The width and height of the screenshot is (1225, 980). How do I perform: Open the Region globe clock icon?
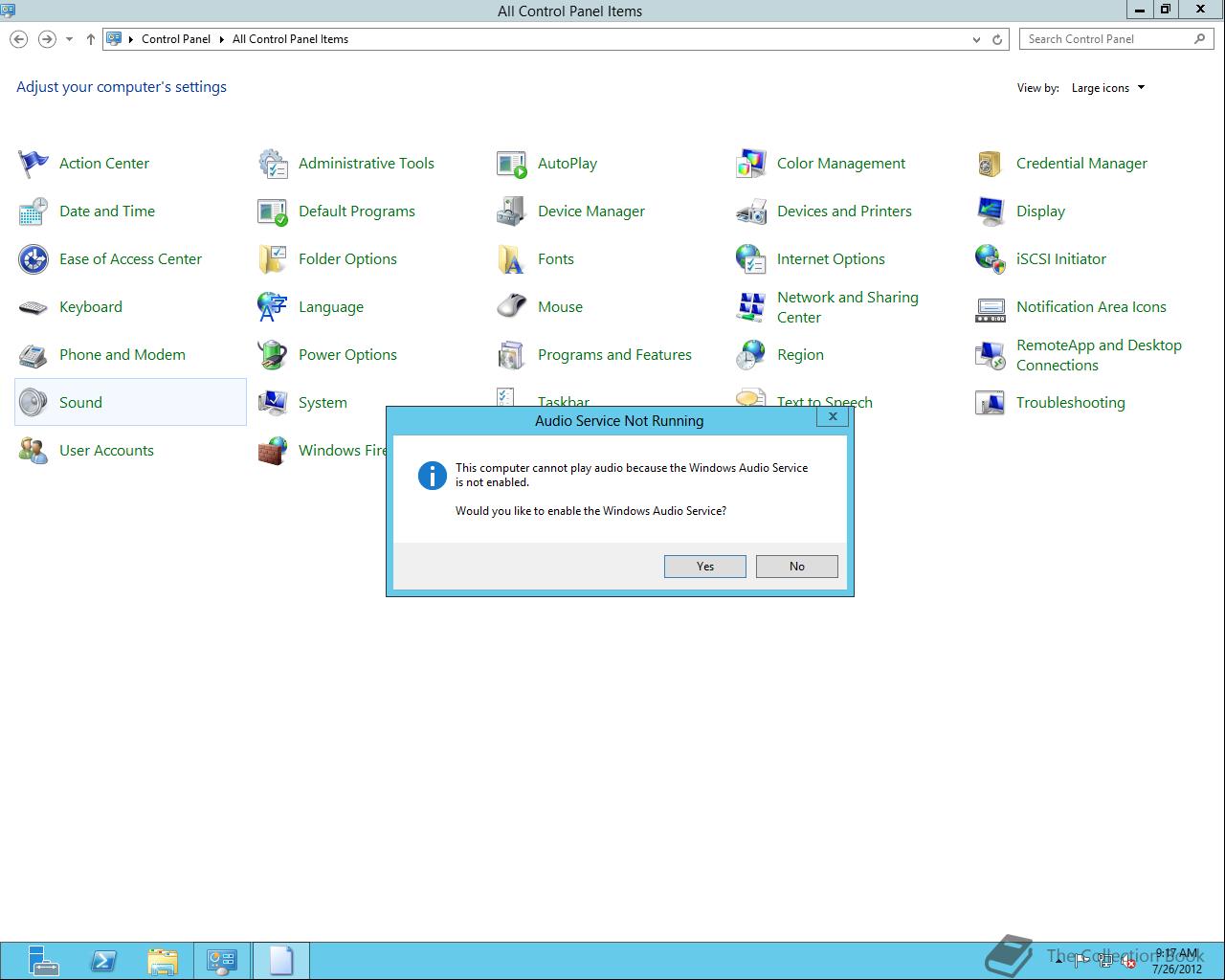coord(751,355)
